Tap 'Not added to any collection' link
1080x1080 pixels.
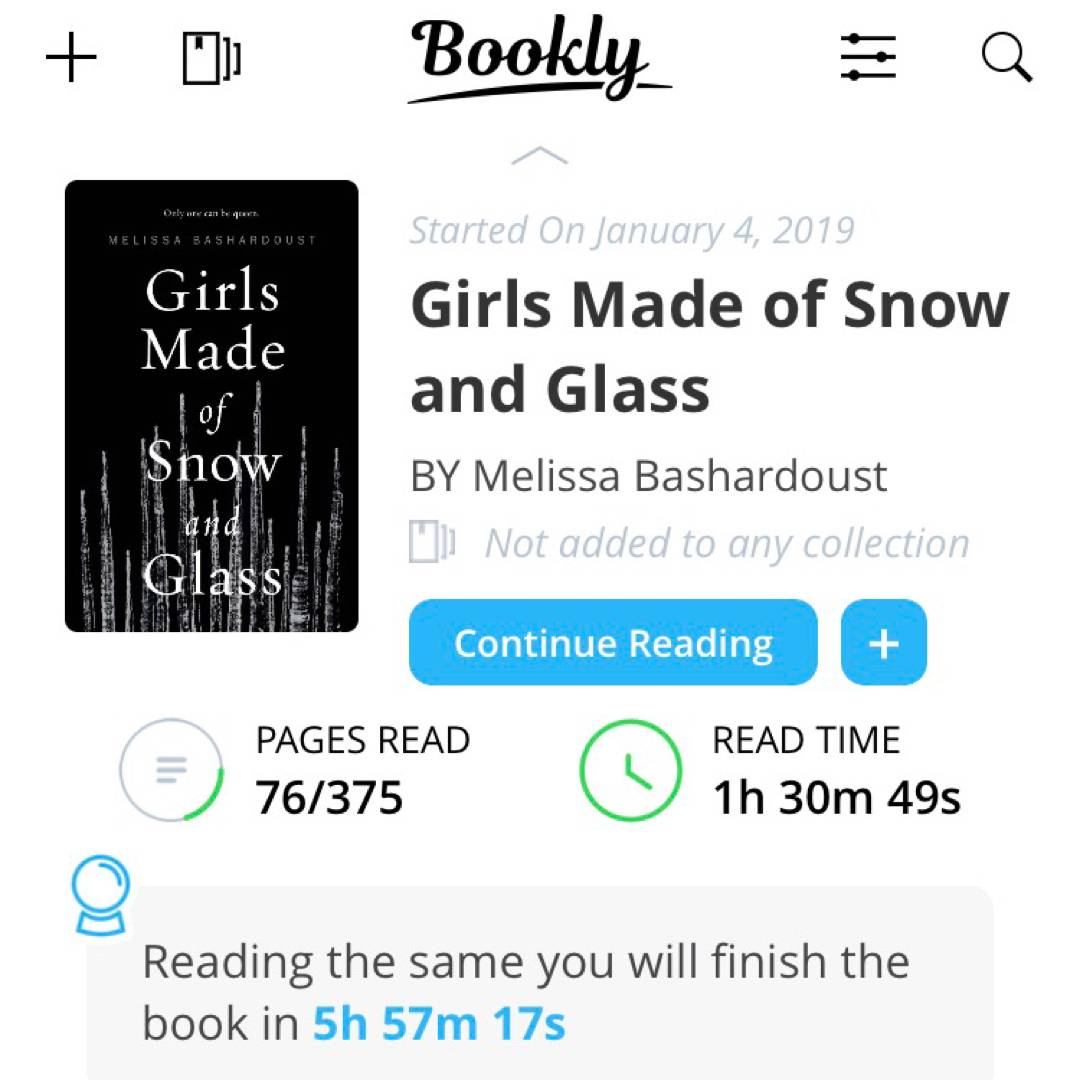click(727, 544)
